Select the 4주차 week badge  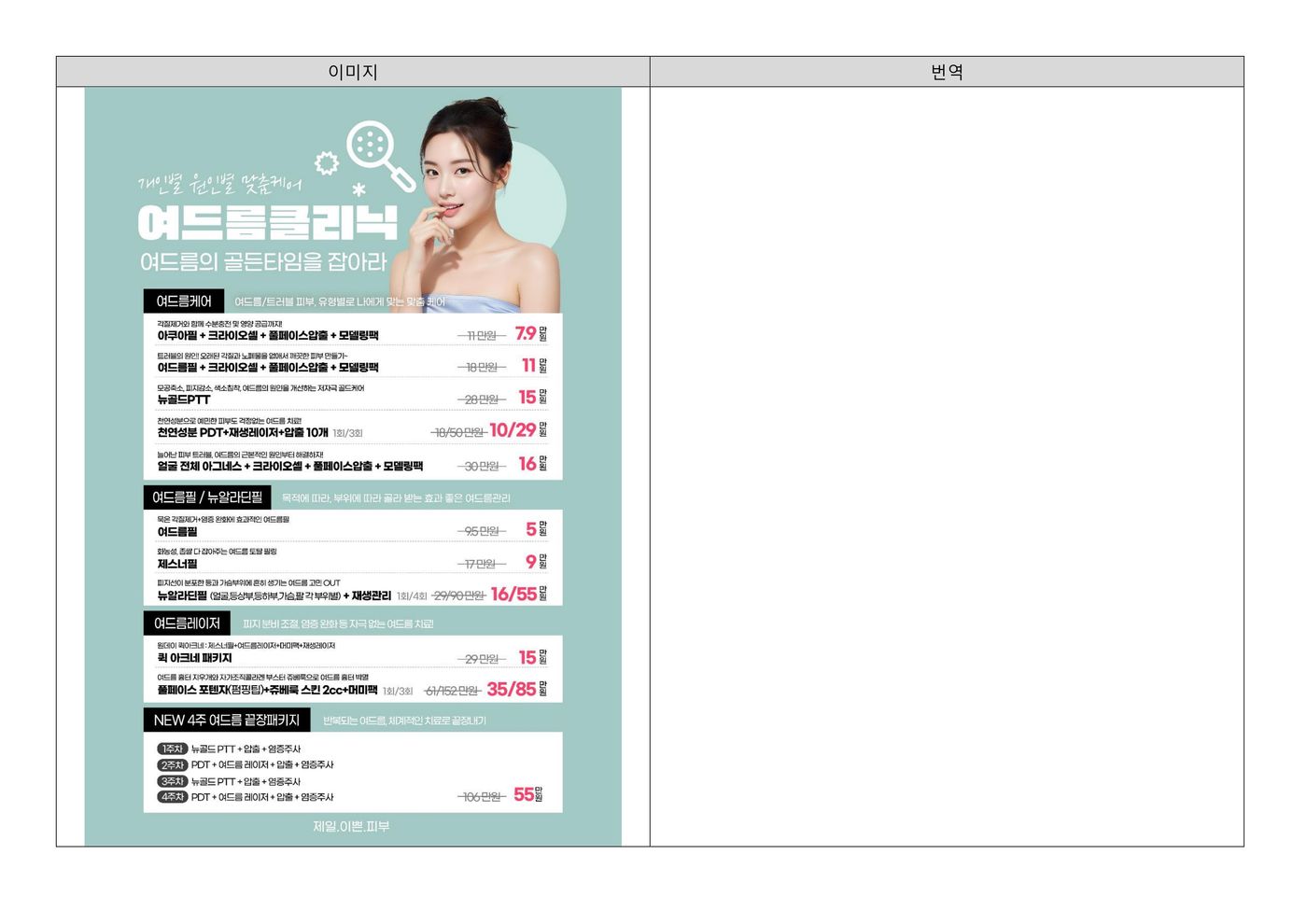coord(173,797)
